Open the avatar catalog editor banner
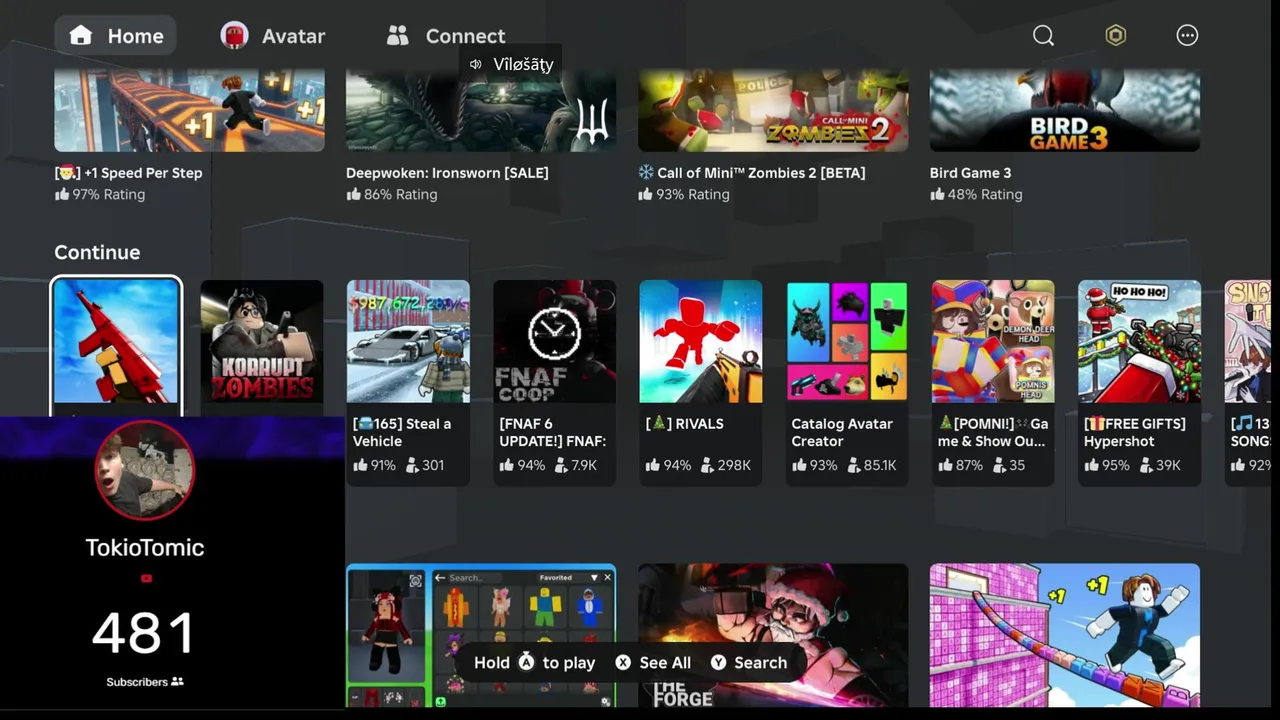 click(481, 636)
